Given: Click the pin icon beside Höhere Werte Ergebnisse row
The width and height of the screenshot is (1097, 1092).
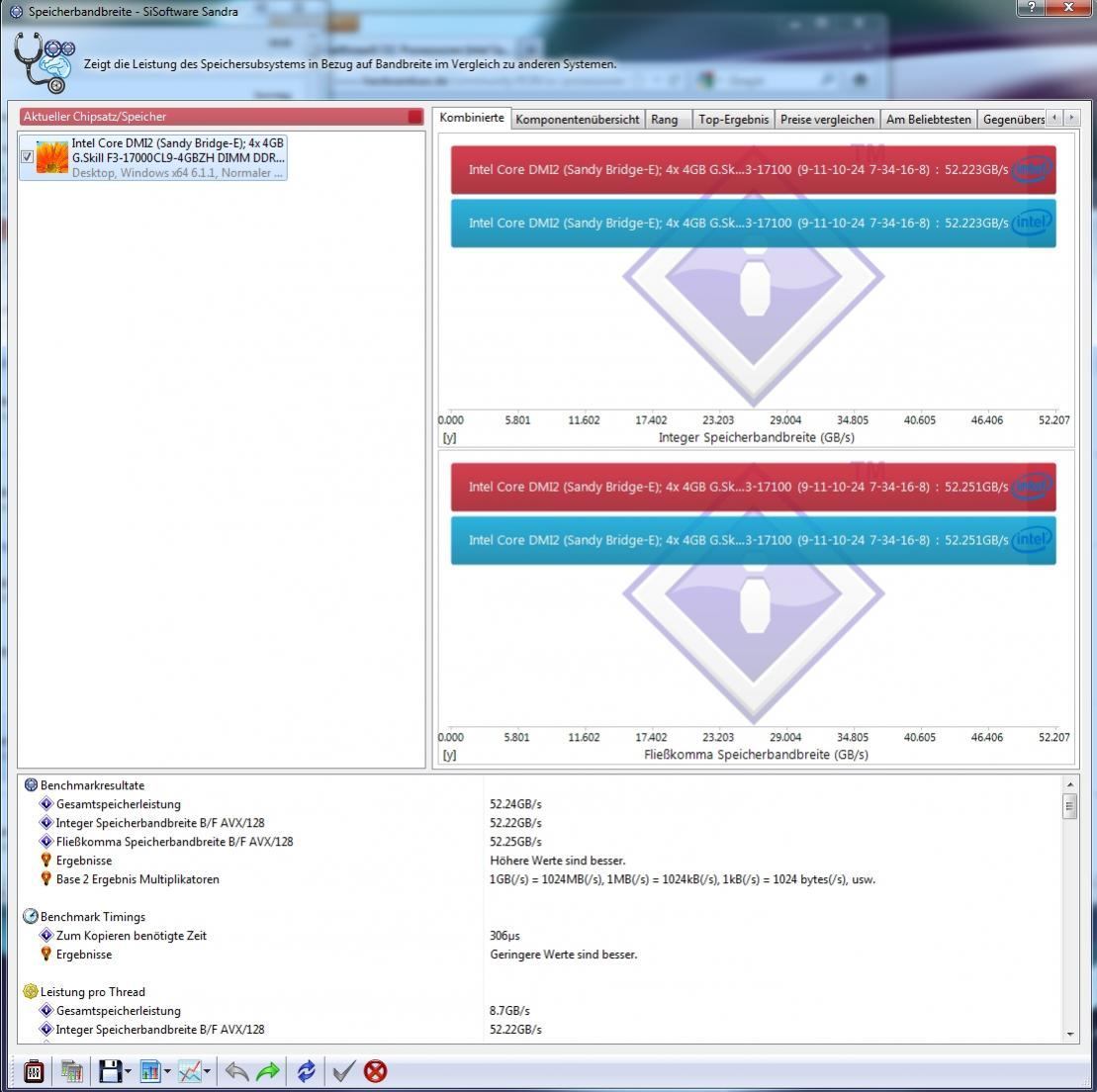Looking at the screenshot, I should click(x=46, y=860).
